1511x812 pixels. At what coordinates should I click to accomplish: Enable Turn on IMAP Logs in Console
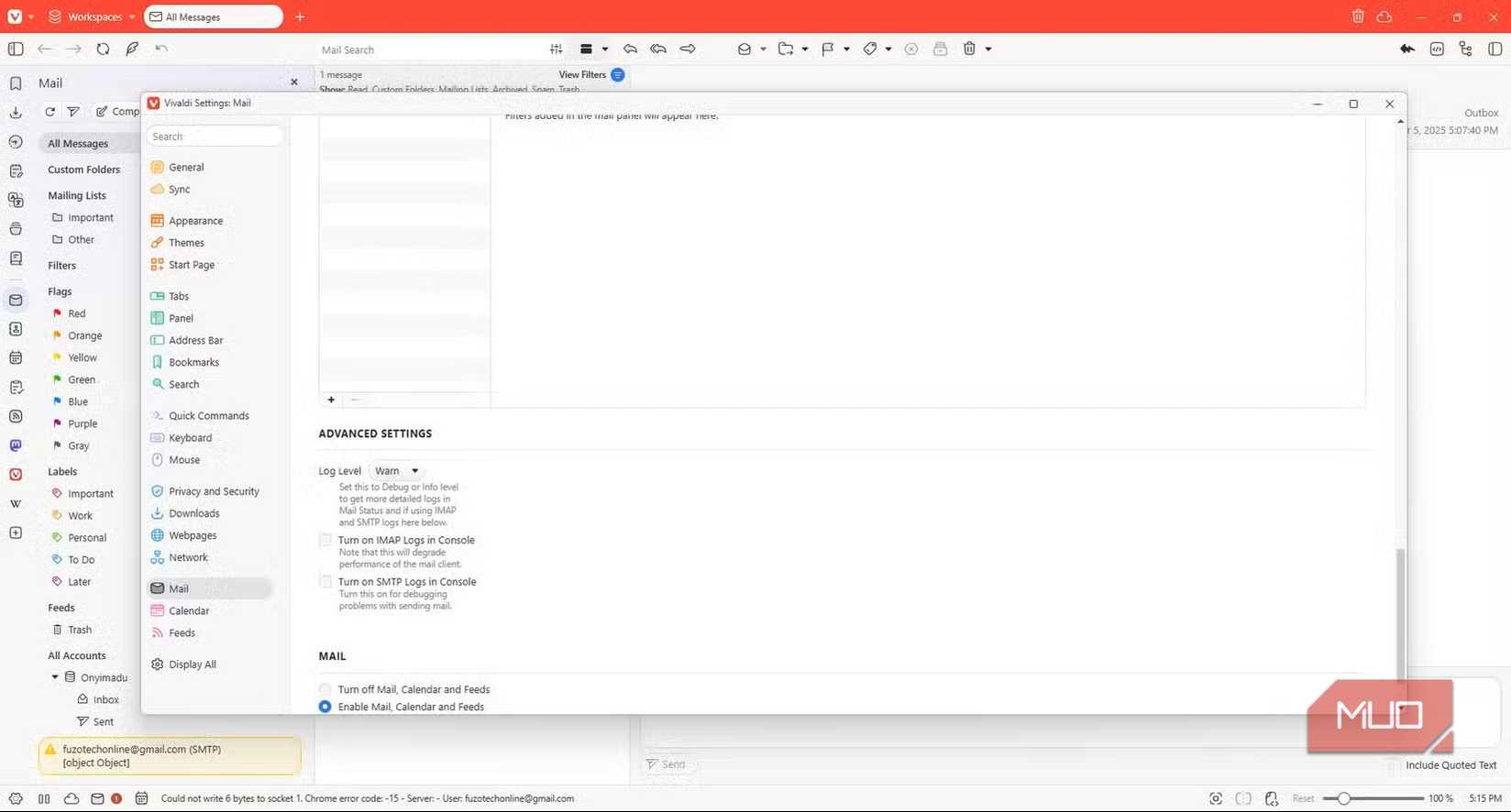point(325,541)
